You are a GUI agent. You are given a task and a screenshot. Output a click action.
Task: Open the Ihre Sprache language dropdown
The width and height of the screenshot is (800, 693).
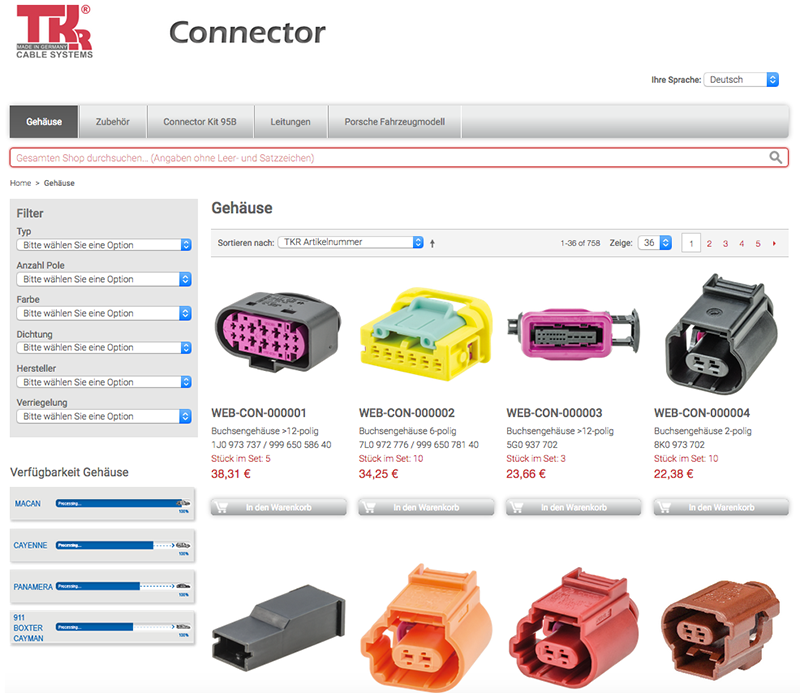click(741, 80)
